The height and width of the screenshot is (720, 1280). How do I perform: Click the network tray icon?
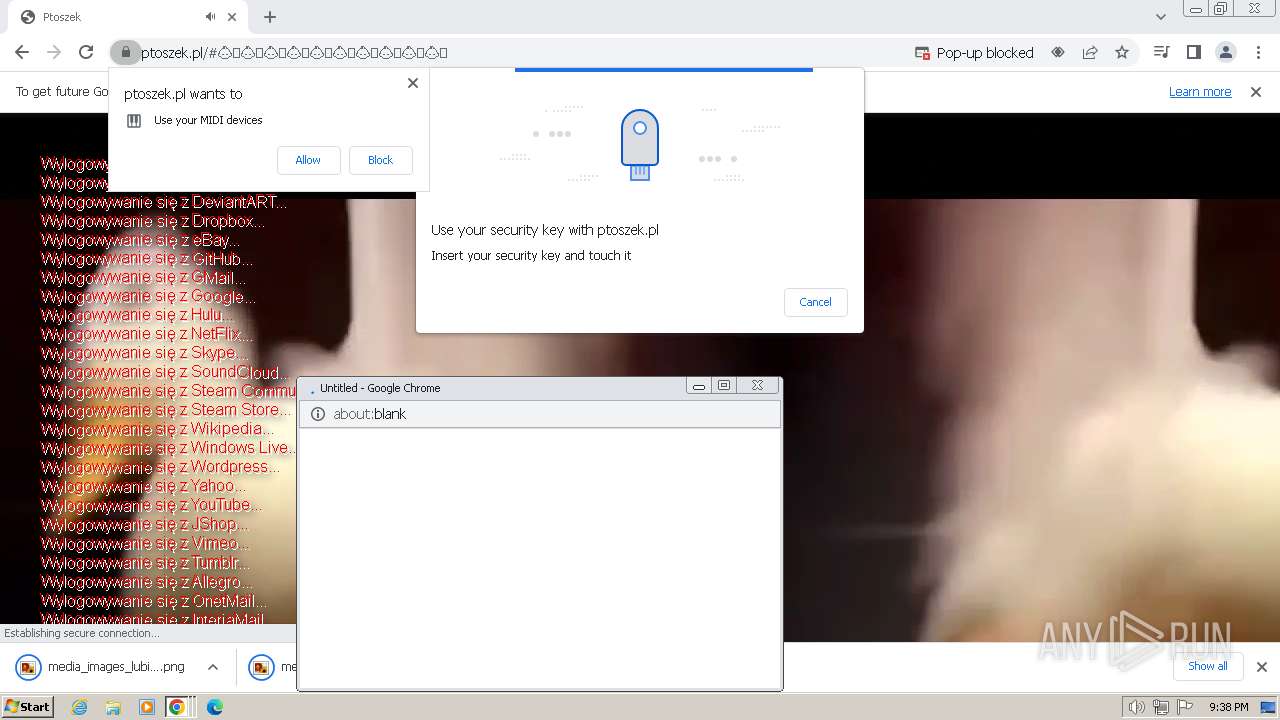pyautogui.click(x=1161, y=707)
